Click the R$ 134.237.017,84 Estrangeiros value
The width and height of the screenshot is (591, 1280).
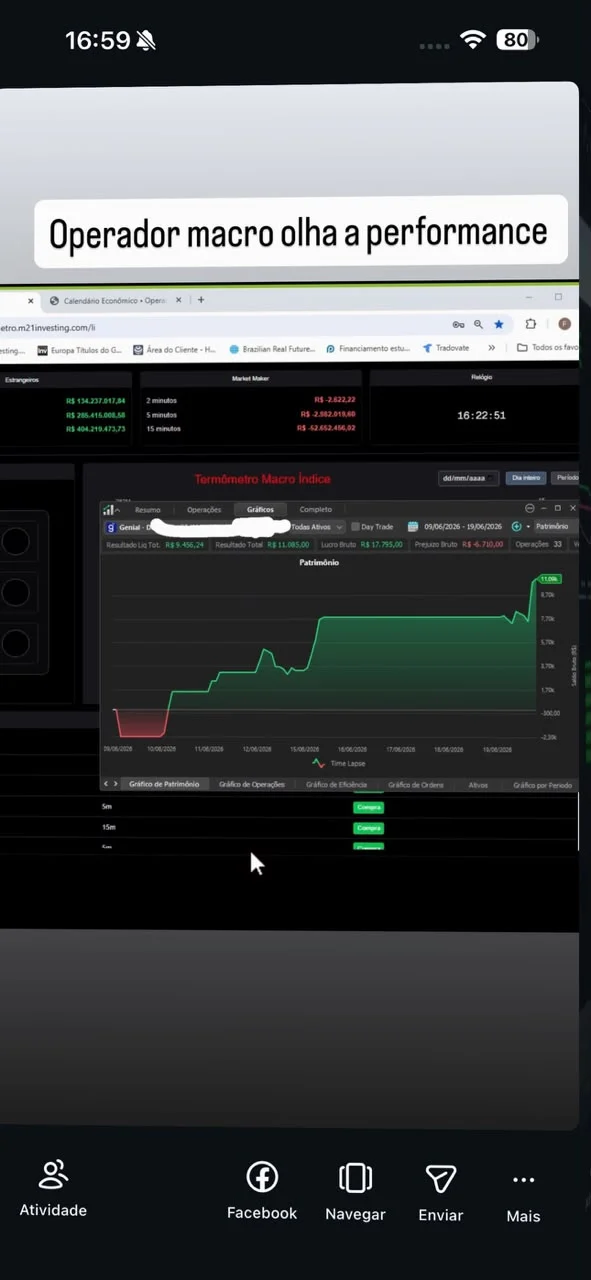pyautogui.click(x=95, y=400)
